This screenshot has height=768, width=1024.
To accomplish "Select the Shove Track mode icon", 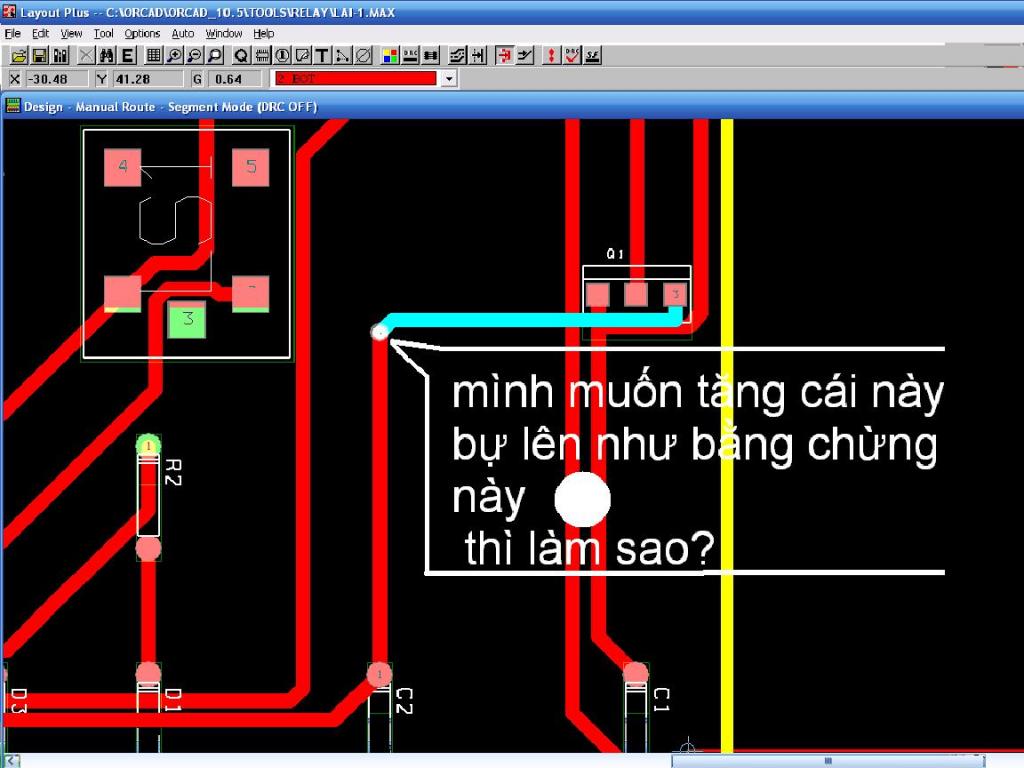I will (x=479, y=56).
